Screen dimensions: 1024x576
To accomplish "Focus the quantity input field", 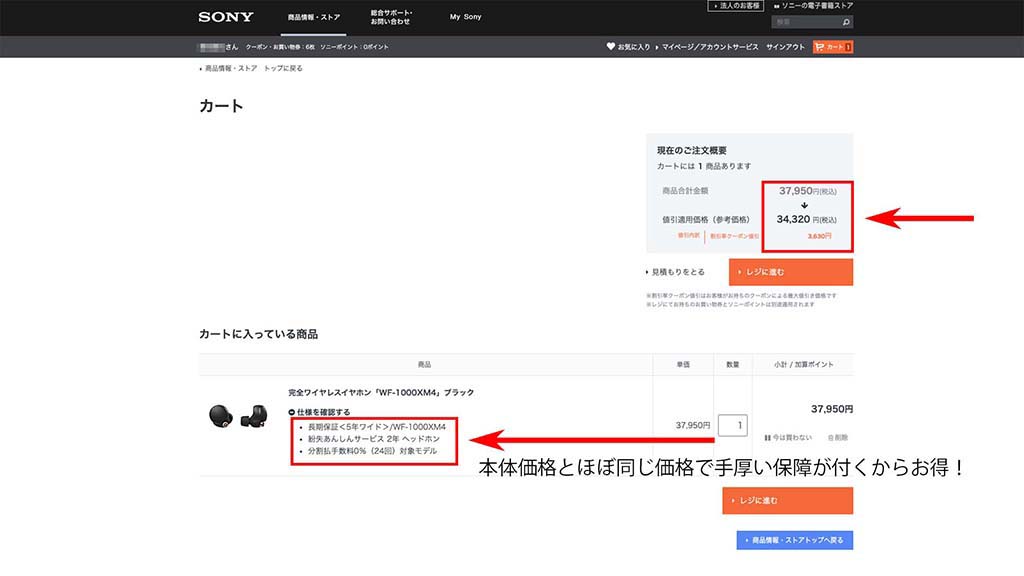I will (732, 425).
